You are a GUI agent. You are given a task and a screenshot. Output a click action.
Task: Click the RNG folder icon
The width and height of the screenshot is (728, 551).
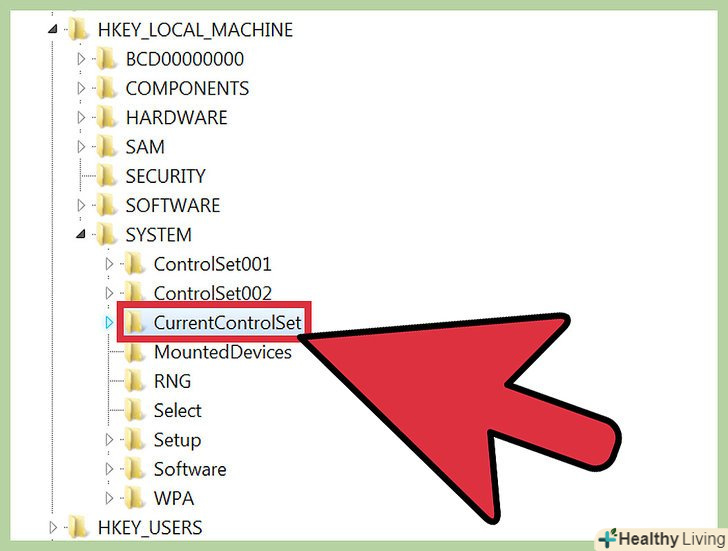135,381
